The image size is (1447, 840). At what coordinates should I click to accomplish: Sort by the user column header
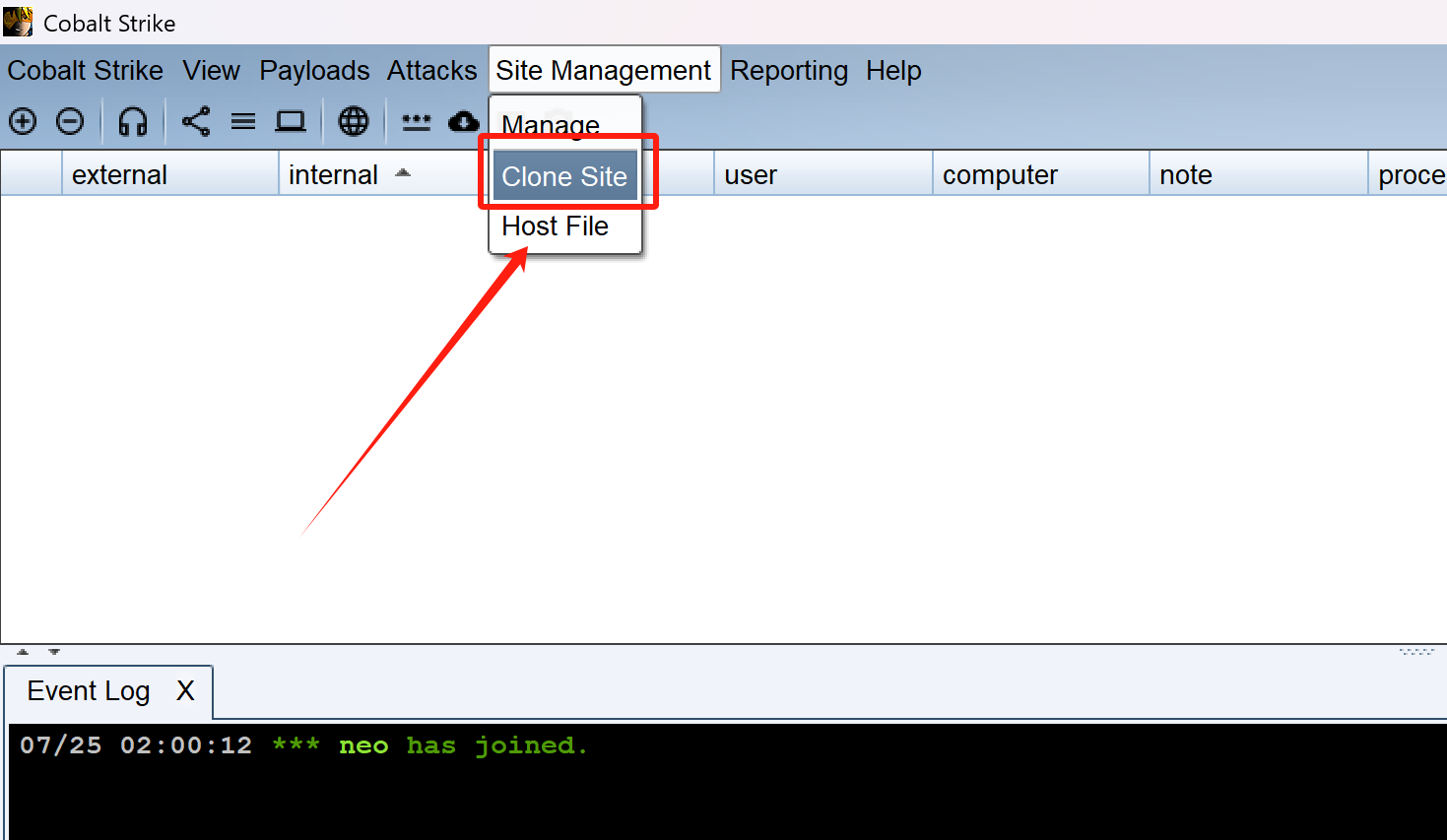click(823, 174)
